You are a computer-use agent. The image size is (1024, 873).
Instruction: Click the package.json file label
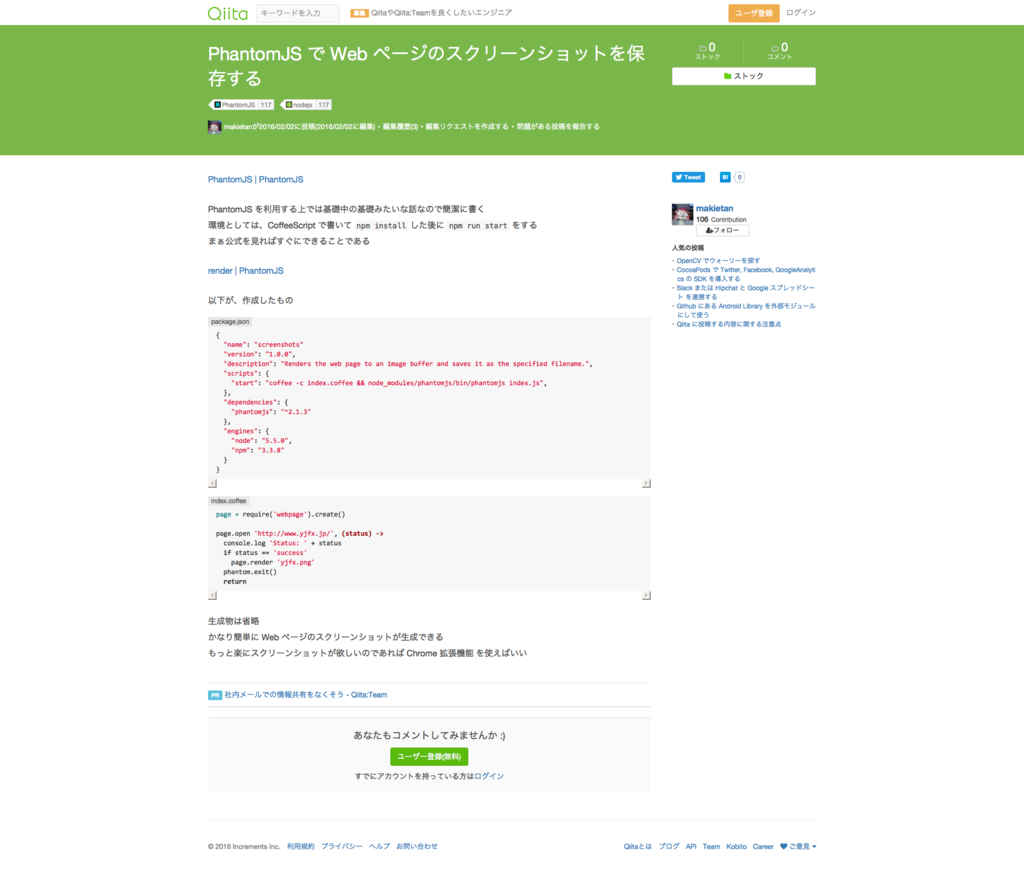230,322
